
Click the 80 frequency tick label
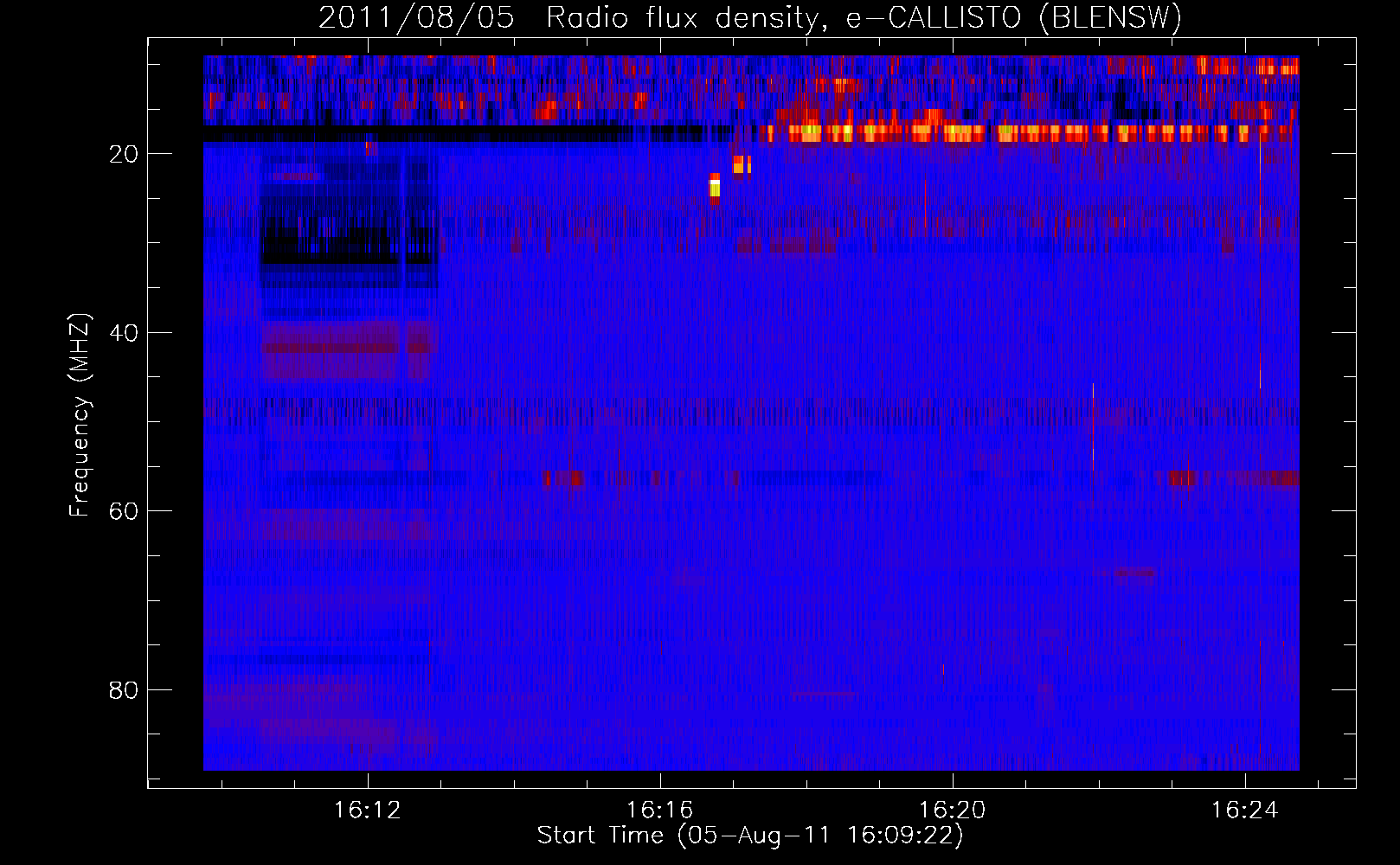click(124, 690)
